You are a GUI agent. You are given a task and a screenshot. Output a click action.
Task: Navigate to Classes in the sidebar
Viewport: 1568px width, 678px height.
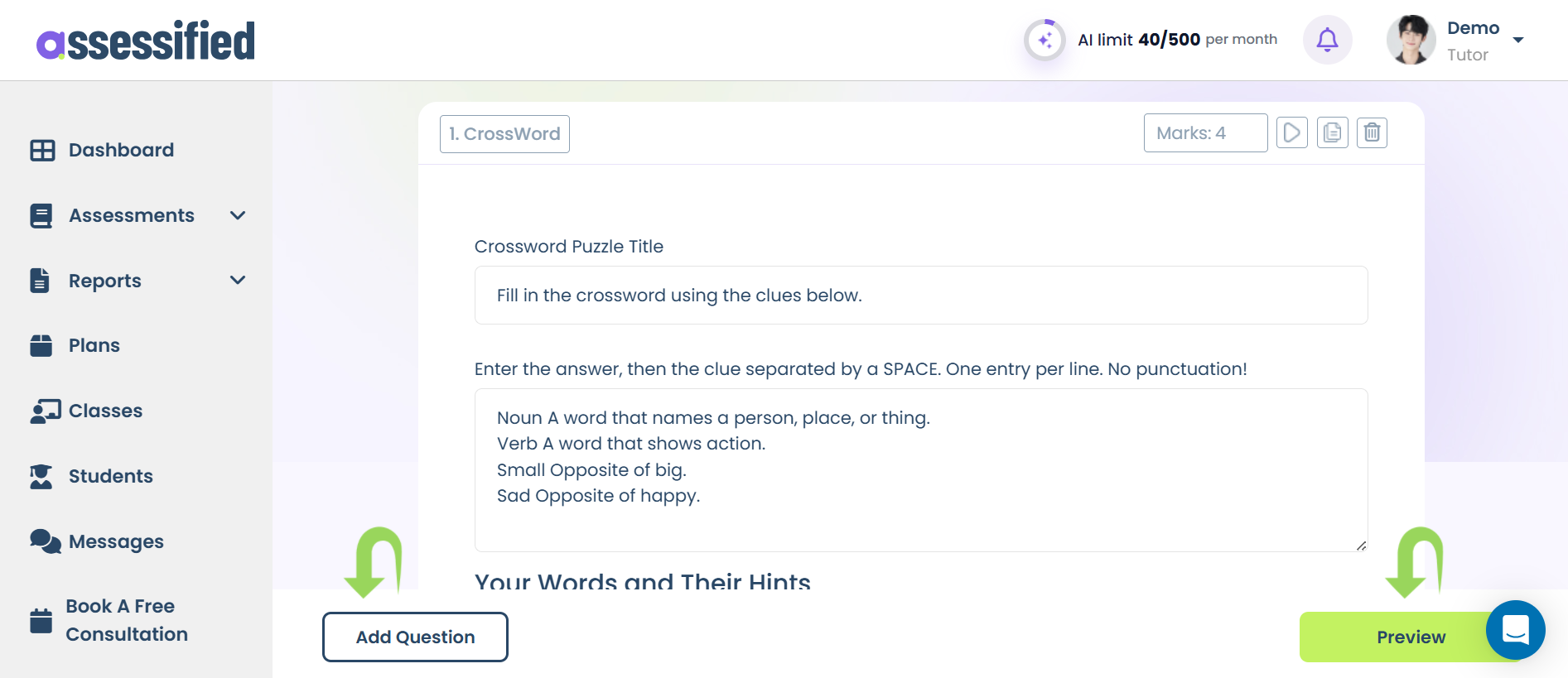(x=105, y=411)
